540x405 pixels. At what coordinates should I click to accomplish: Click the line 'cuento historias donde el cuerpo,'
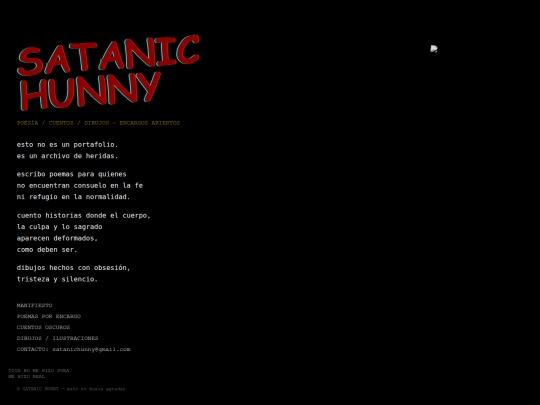click(x=84, y=216)
